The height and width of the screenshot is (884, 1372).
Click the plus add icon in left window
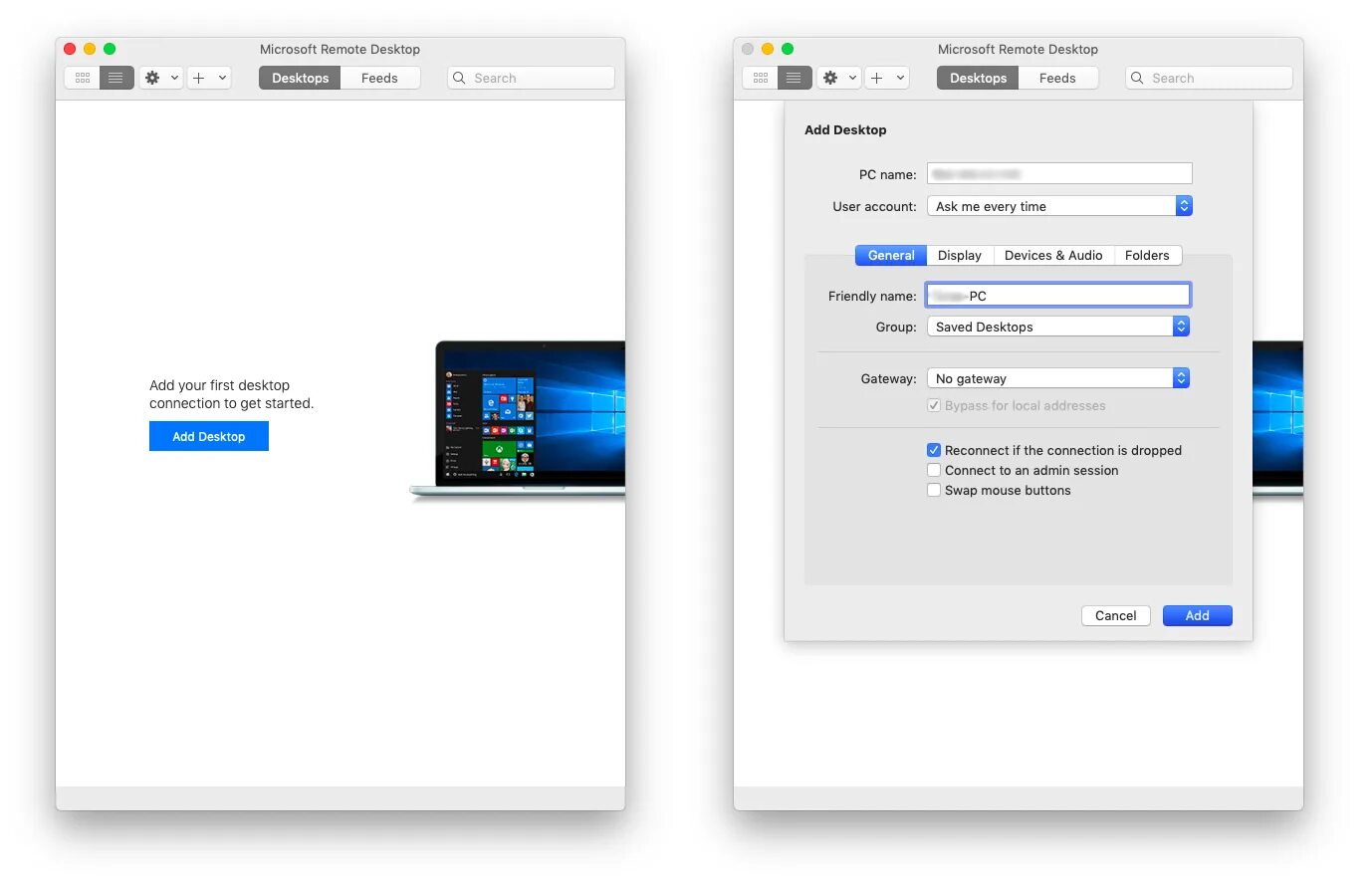click(199, 78)
